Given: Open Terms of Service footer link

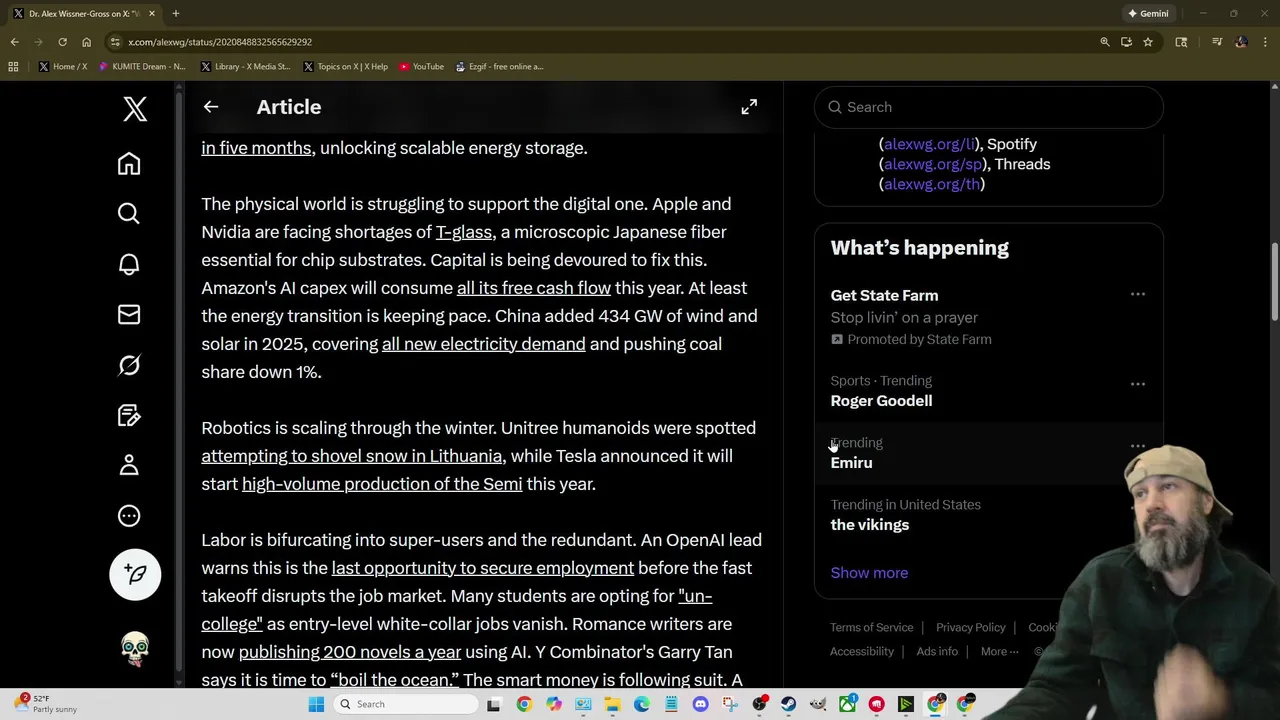Looking at the screenshot, I should click(x=872, y=628).
